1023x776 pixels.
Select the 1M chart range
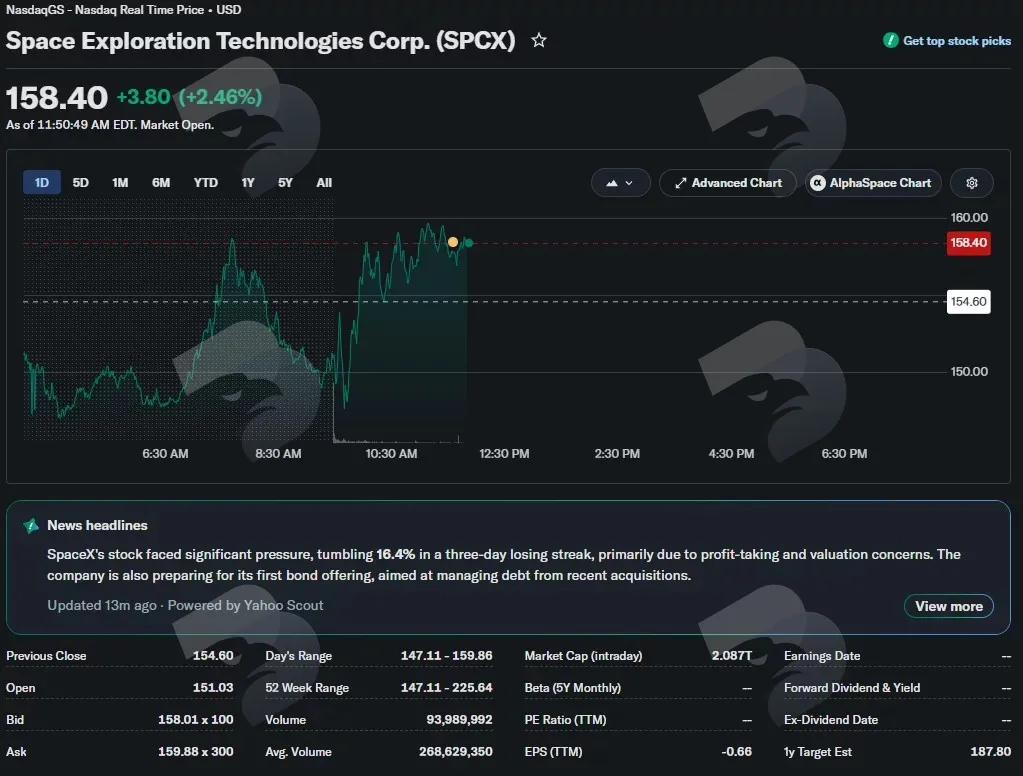[120, 183]
